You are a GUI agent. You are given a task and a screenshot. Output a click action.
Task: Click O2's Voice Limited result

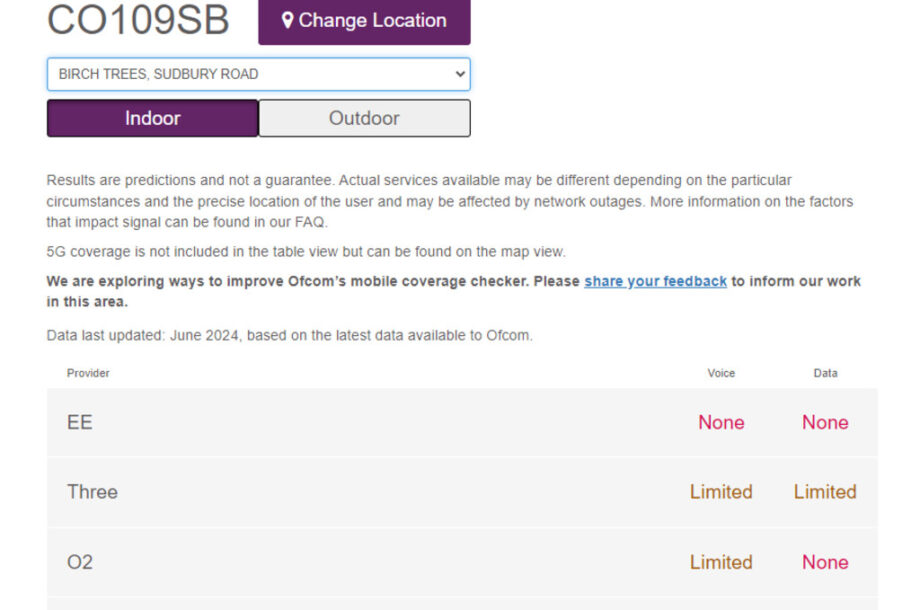tap(721, 562)
